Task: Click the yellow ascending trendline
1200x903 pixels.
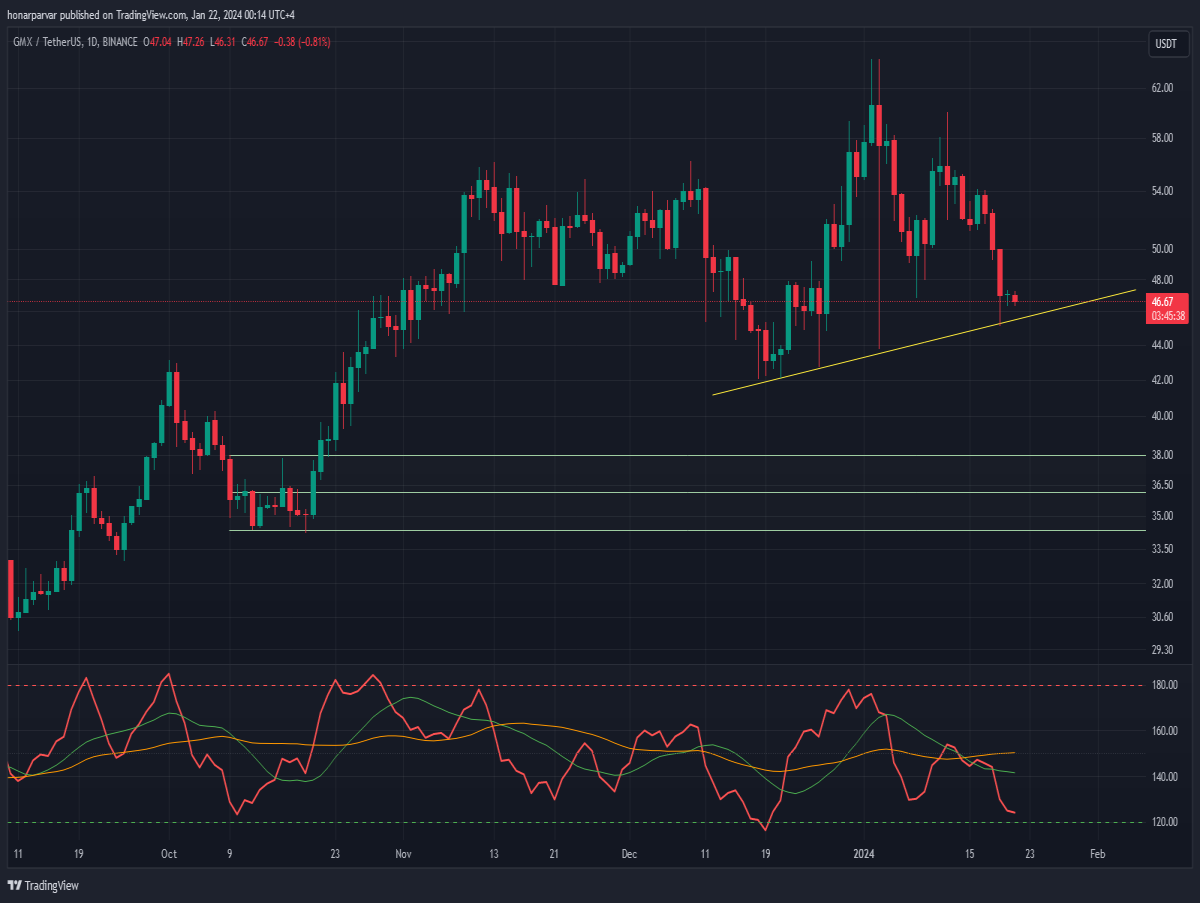Action: tap(924, 342)
